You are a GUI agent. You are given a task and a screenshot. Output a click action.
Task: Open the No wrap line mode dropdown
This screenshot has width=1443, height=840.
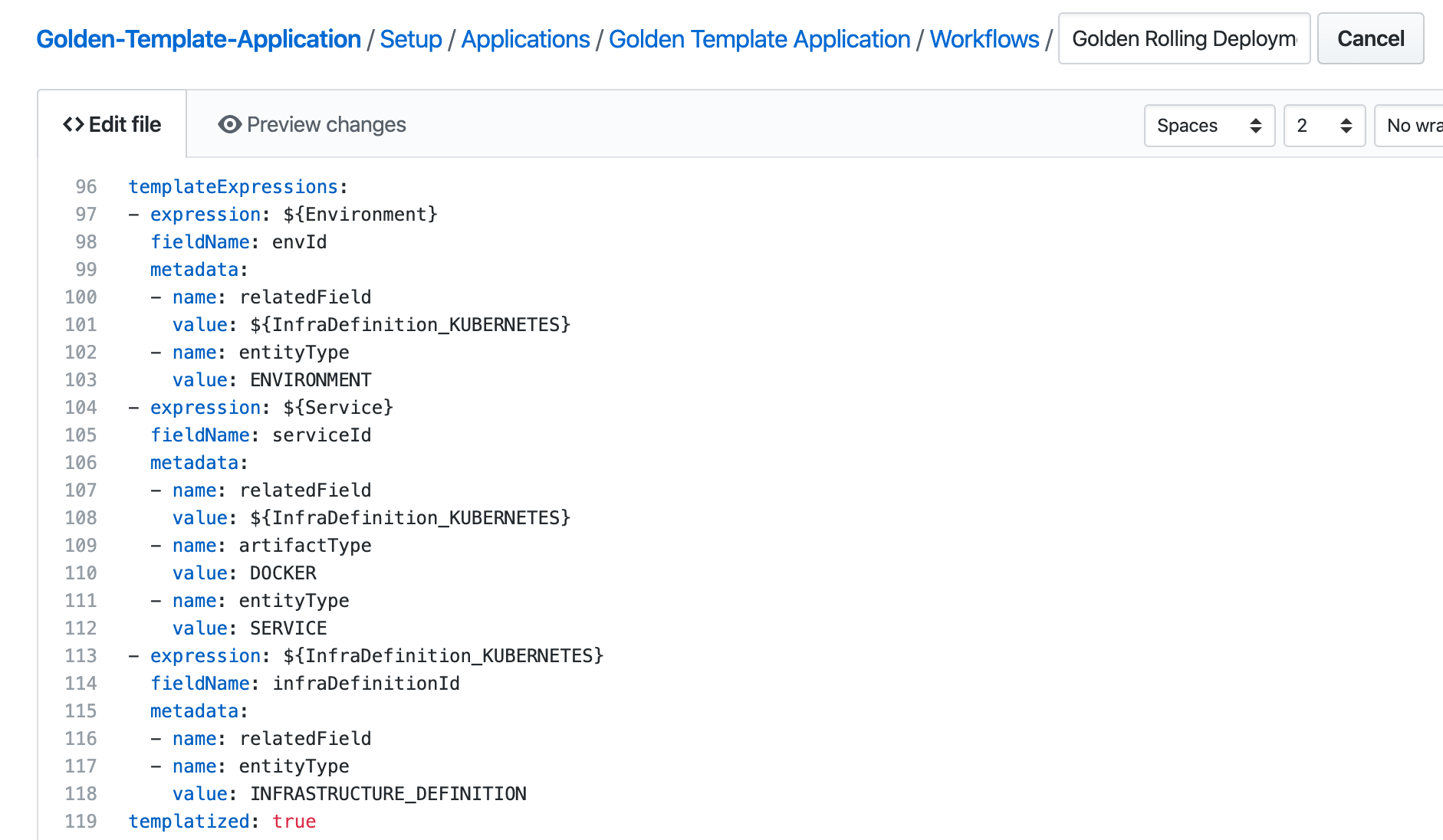point(1409,126)
